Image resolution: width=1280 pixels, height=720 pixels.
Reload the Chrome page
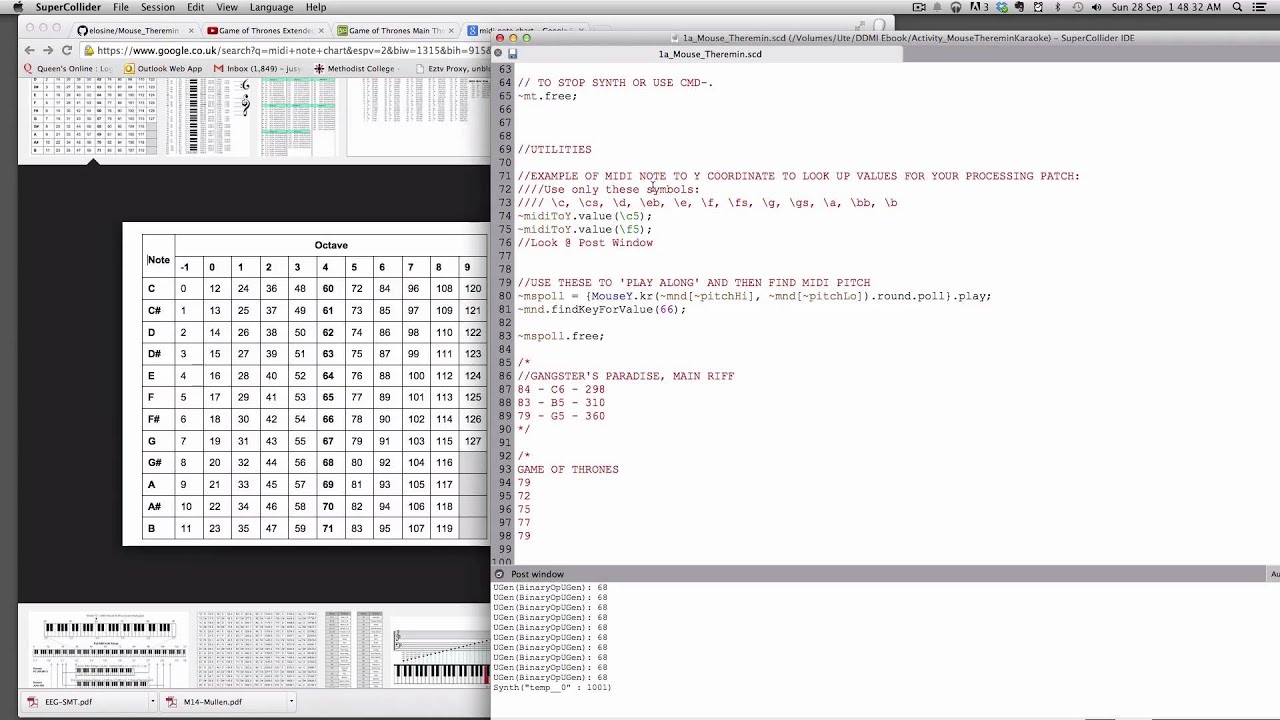tap(67, 50)
